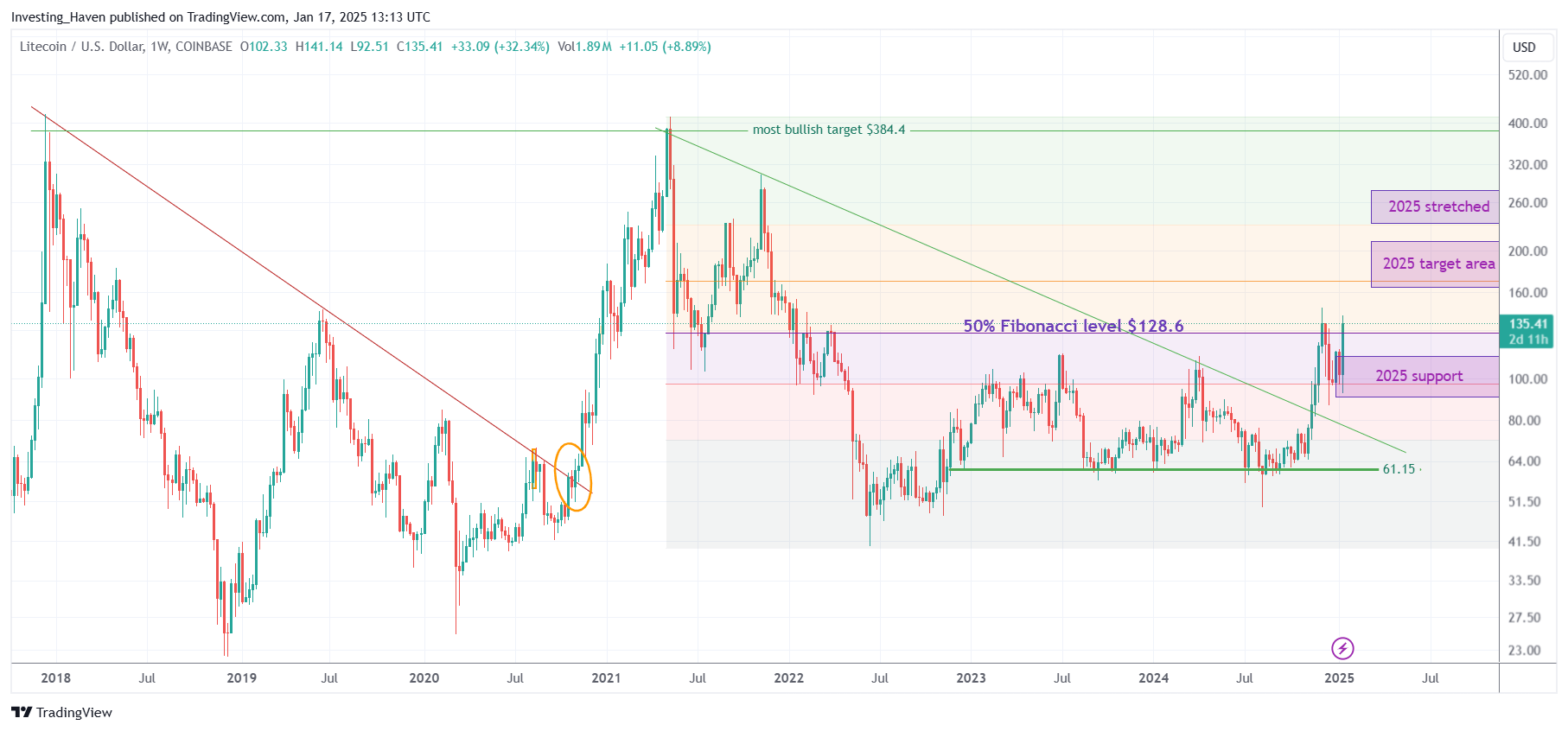Viewport: 1568px width, 731px height.
Task: Click the purple lightning bolt event icon
Action: 1342,648
